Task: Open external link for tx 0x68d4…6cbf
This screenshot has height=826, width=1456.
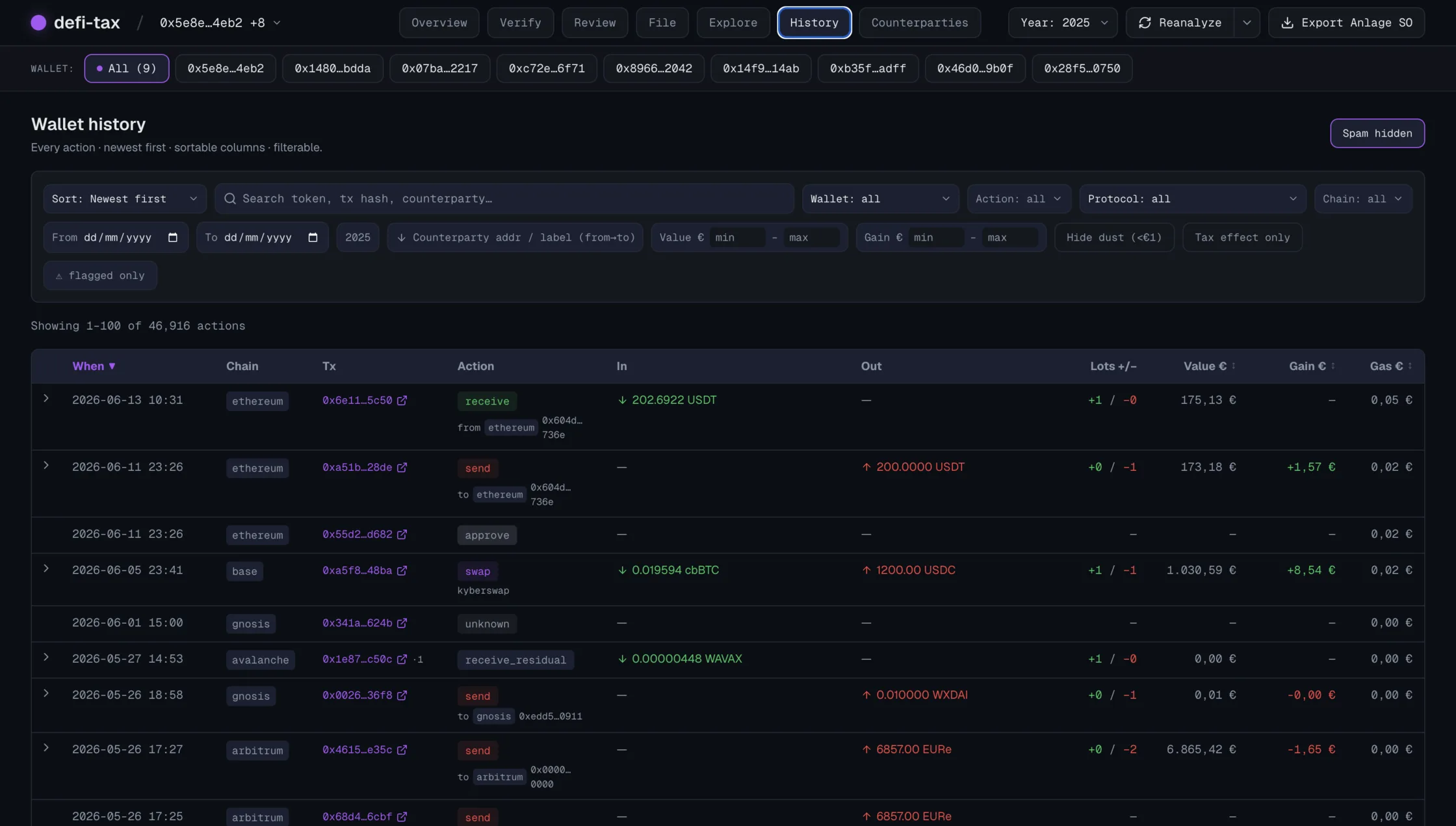Action: click(402, 817)
